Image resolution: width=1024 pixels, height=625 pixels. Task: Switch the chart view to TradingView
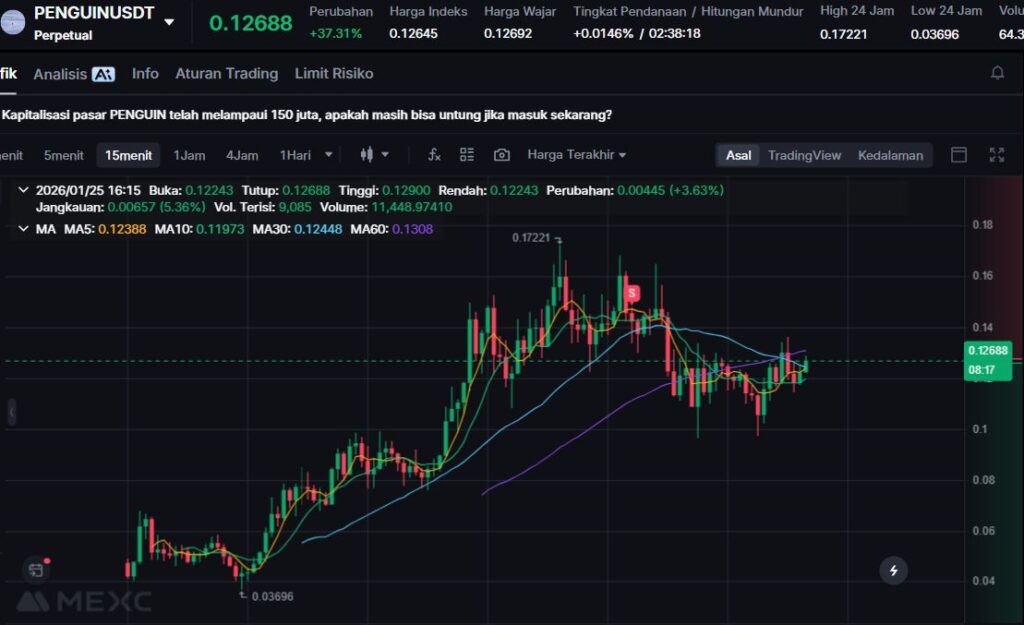pos(804,155)
